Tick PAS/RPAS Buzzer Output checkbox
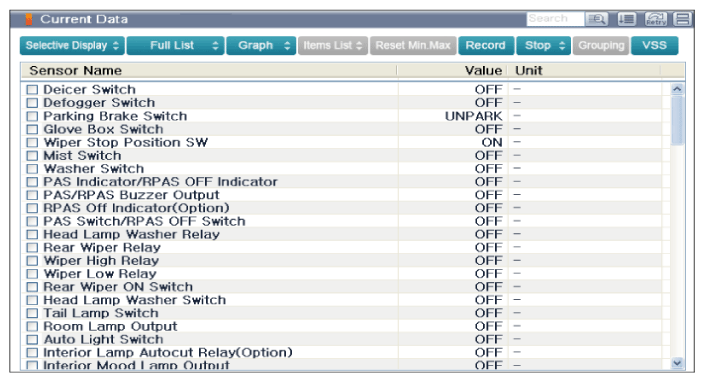 (x=32, y=195)
